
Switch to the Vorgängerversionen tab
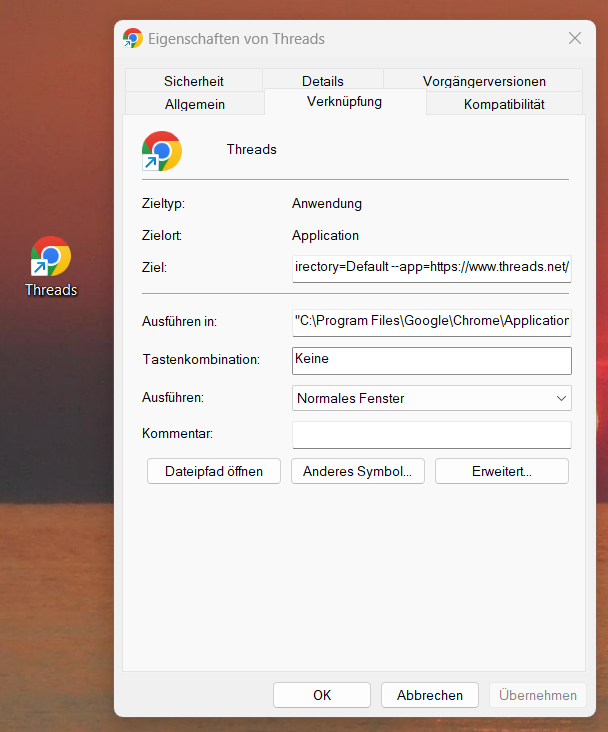484,81
